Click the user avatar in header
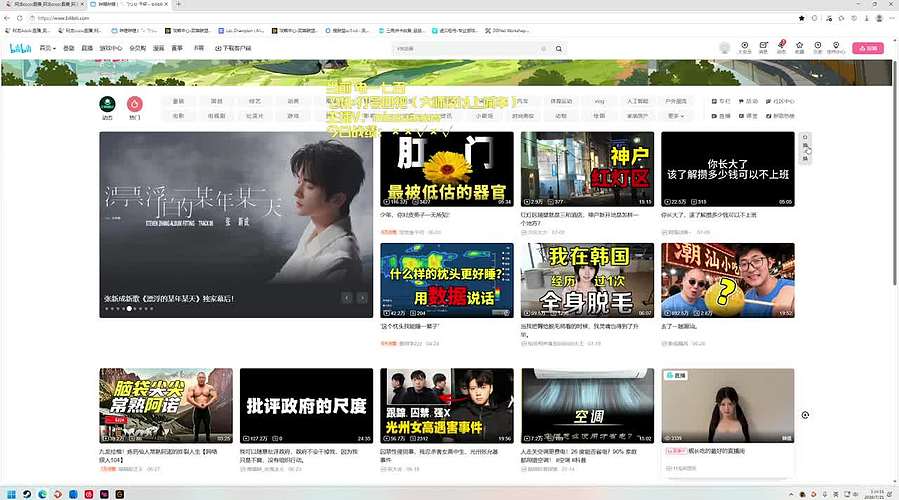The image size is (899, 500). [725, 48]
